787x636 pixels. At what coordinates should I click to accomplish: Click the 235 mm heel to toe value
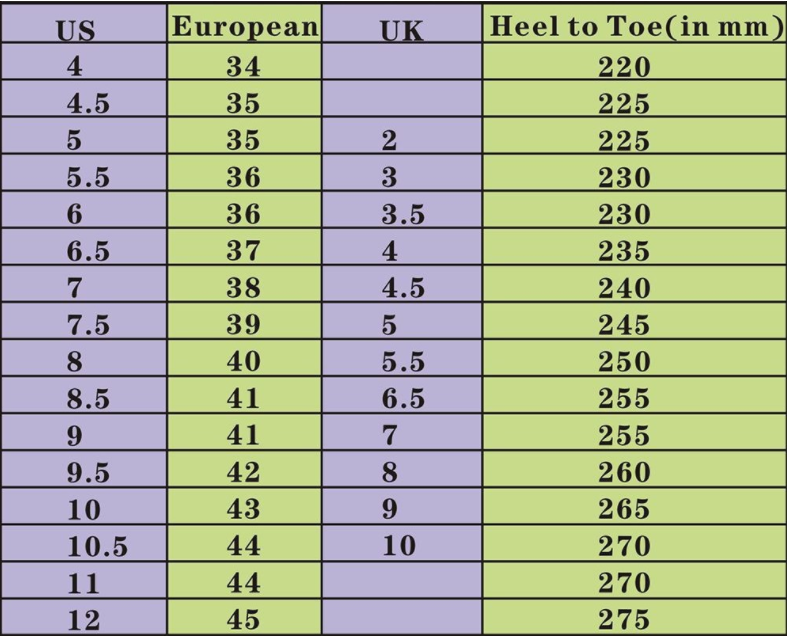point(624,251)
